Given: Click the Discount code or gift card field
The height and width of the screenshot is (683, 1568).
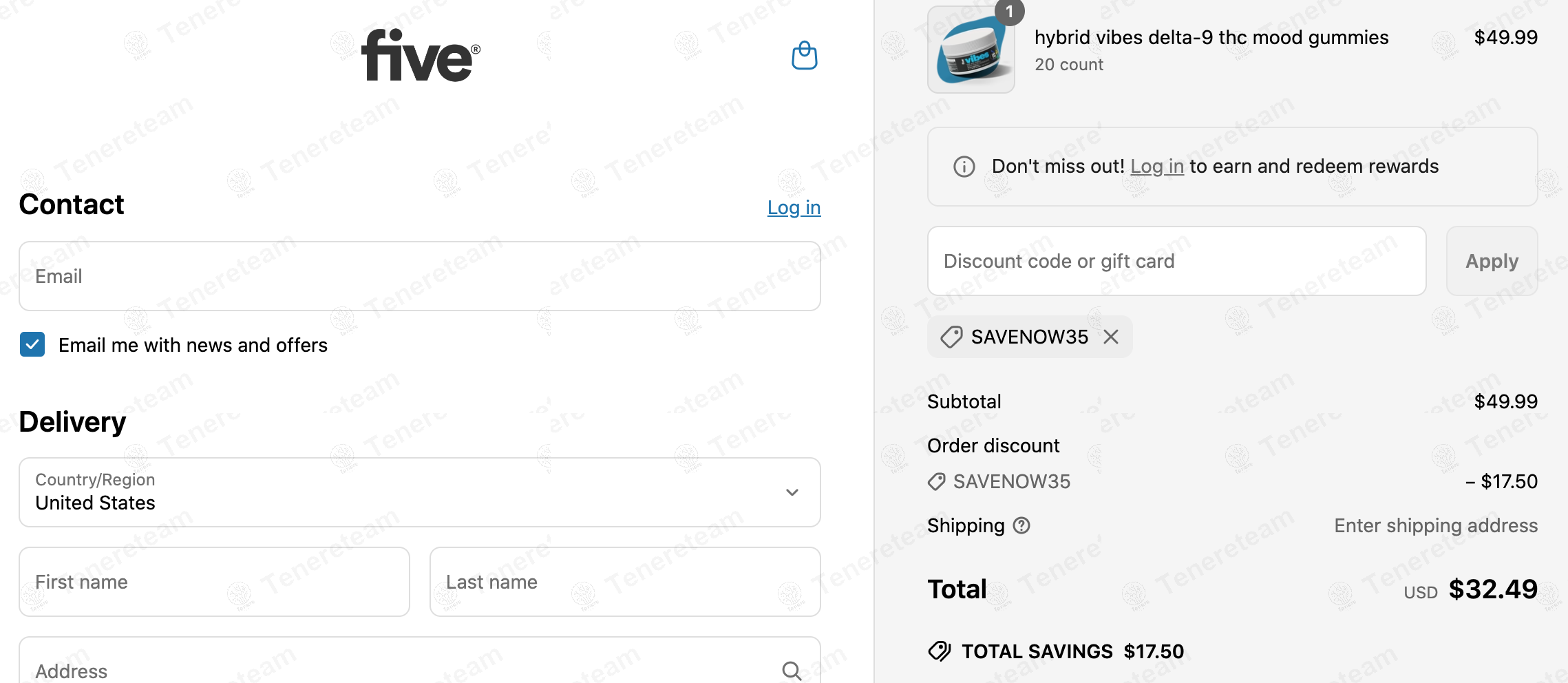Looking at the screenshot, I should 1176,262.
